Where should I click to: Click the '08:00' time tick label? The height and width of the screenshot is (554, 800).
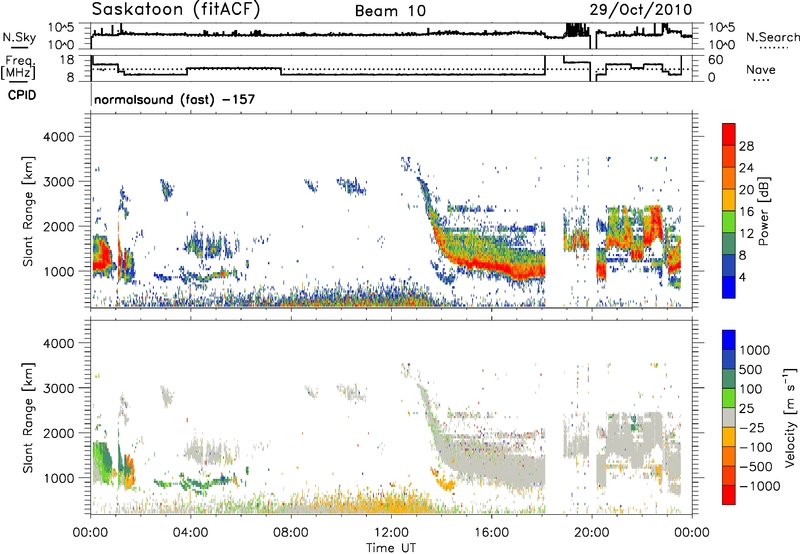(290, 533)
